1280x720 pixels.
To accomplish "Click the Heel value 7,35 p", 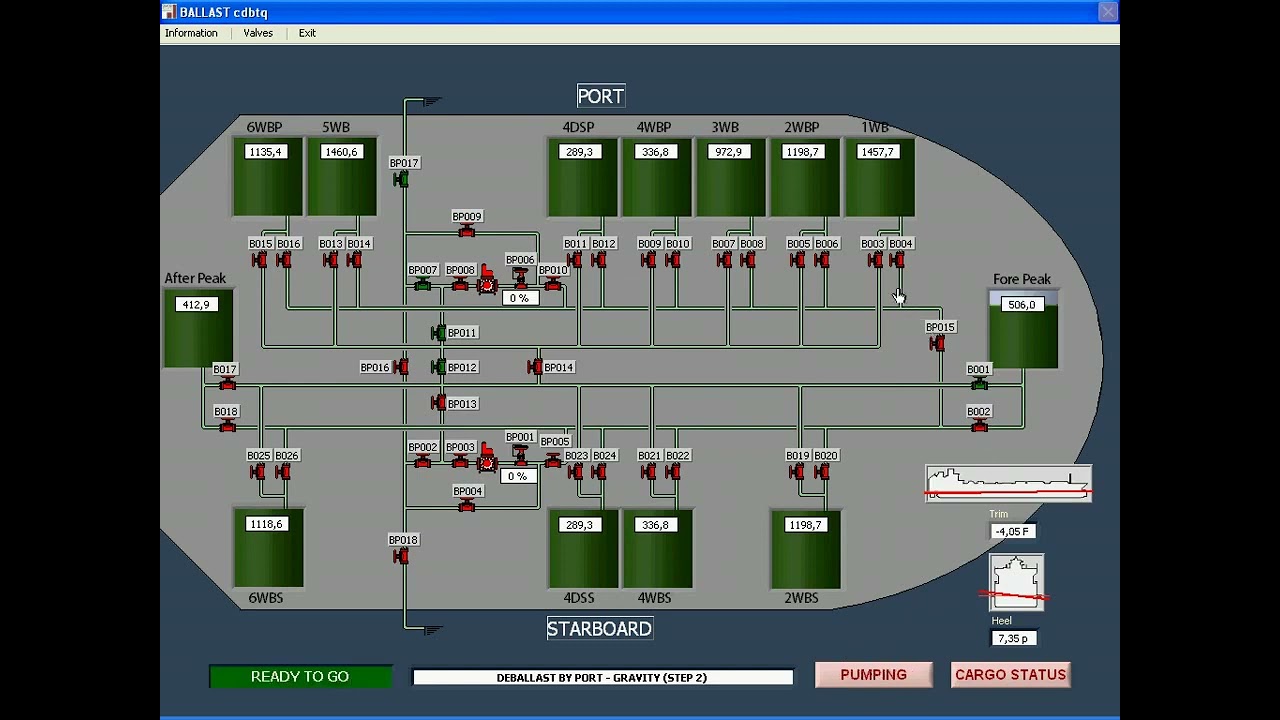I will tap(1013, 638).
